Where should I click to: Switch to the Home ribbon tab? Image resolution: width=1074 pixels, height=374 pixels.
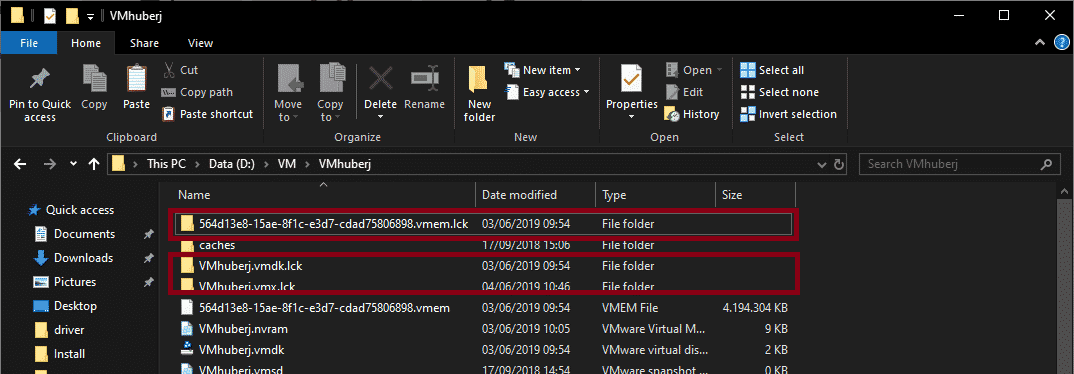click(x=86, y=42)
